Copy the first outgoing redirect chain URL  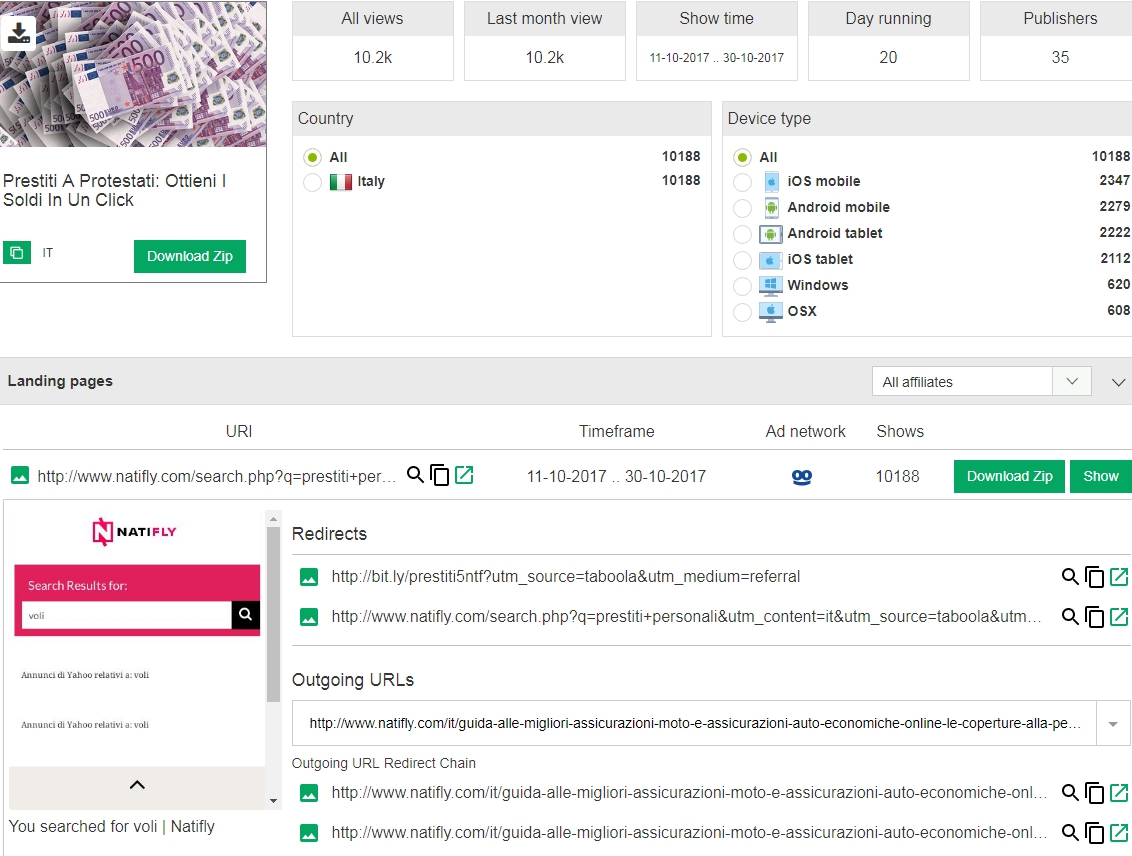tap(1094, 792)
